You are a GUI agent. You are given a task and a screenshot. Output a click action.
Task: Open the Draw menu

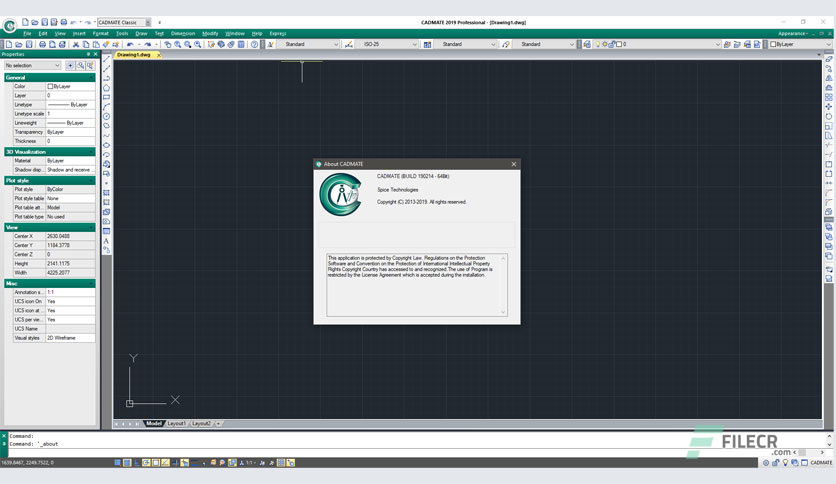pyautogui.click(x=141, y=34)
